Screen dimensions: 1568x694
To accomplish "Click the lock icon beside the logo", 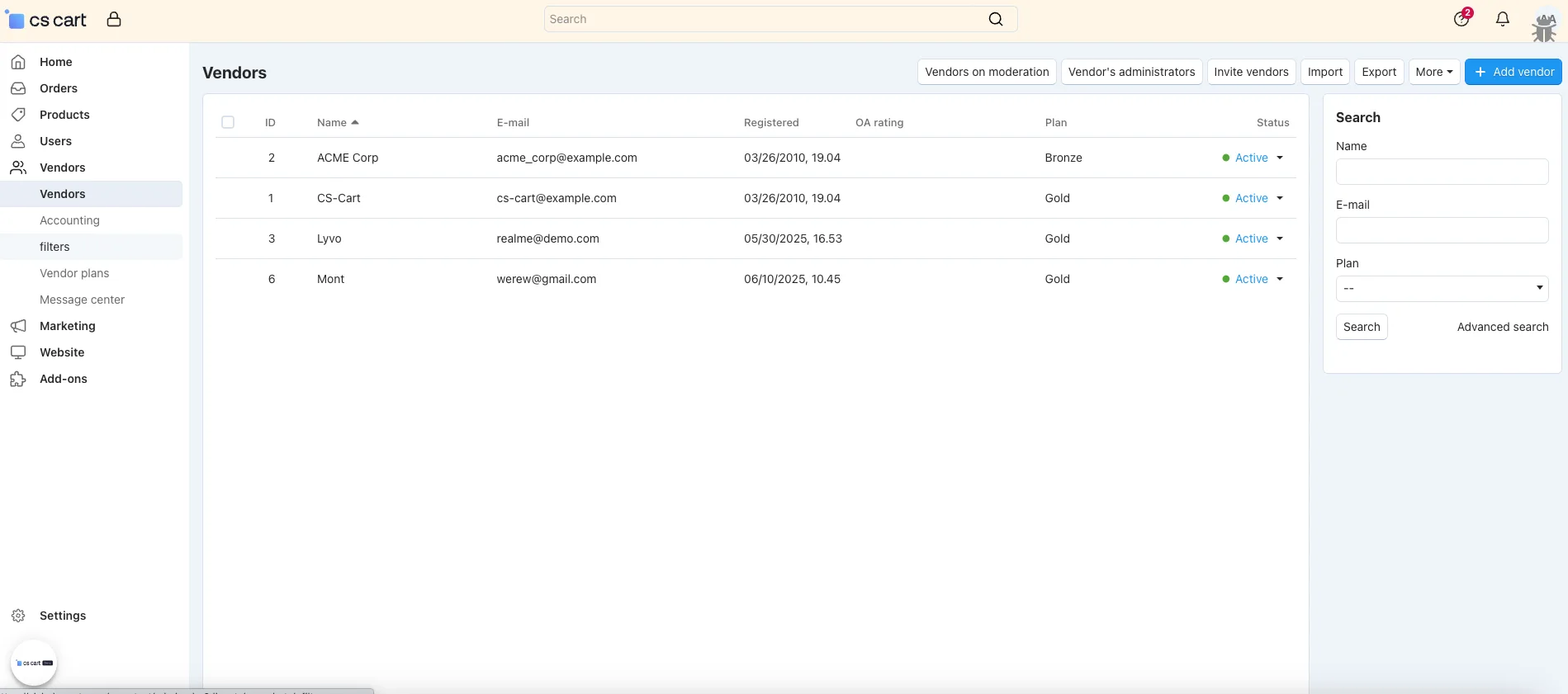I will (x=114, y=19).
